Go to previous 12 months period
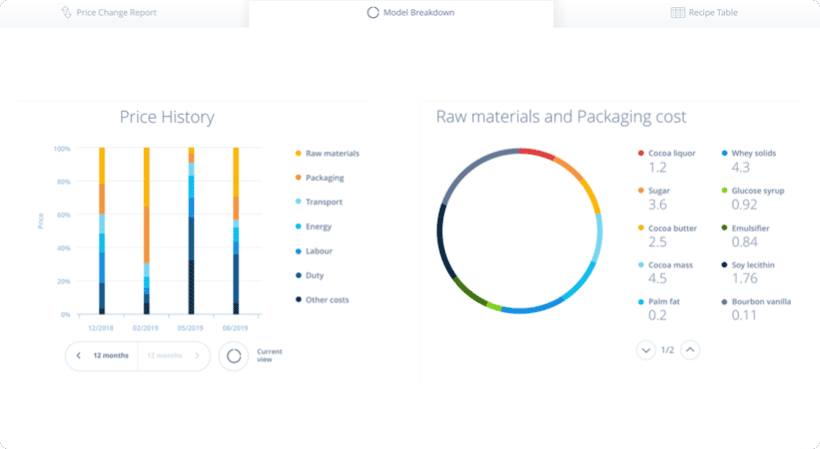 [79, 356]
